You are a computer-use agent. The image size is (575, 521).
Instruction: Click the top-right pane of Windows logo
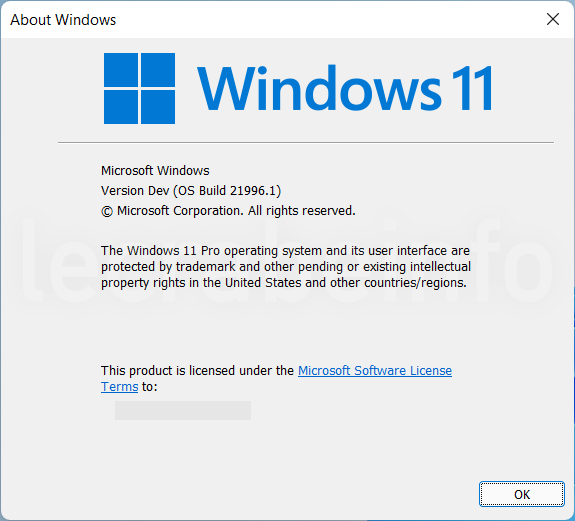click(x=158, y=70)
